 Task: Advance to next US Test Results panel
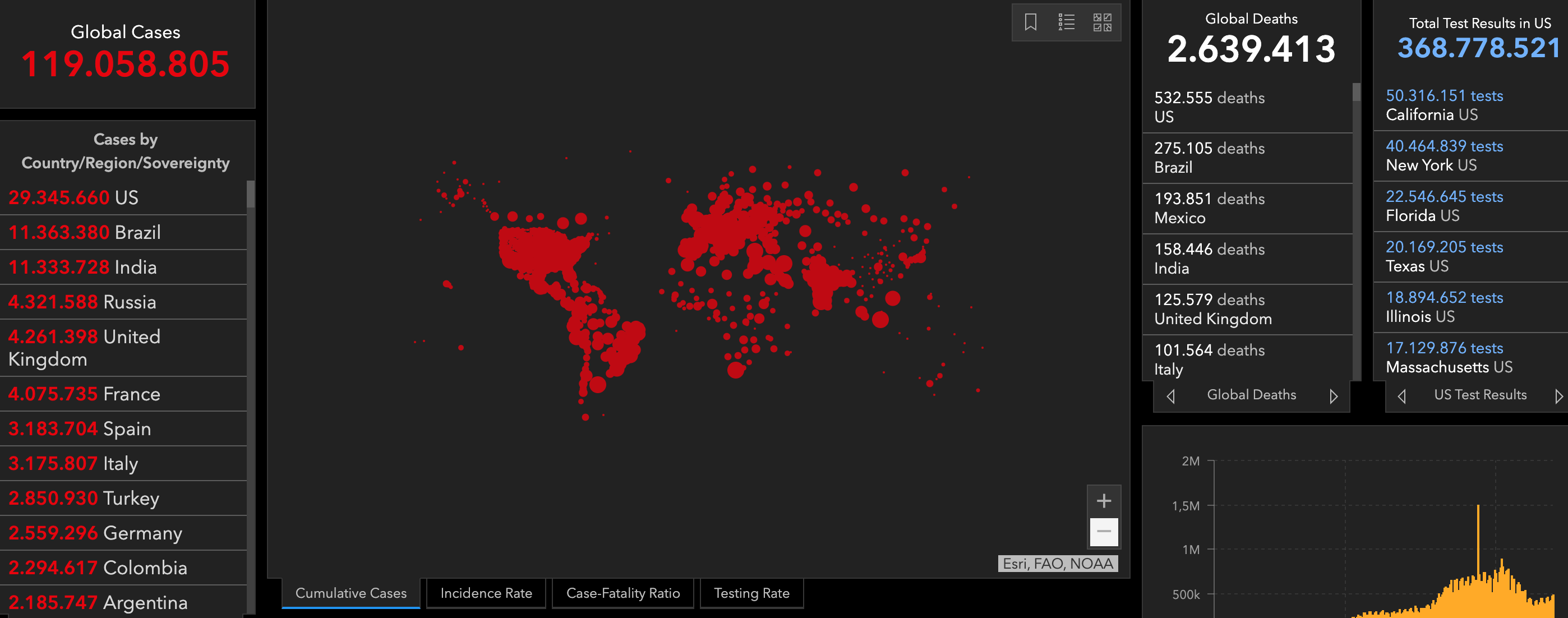[x=1558, y=396]
